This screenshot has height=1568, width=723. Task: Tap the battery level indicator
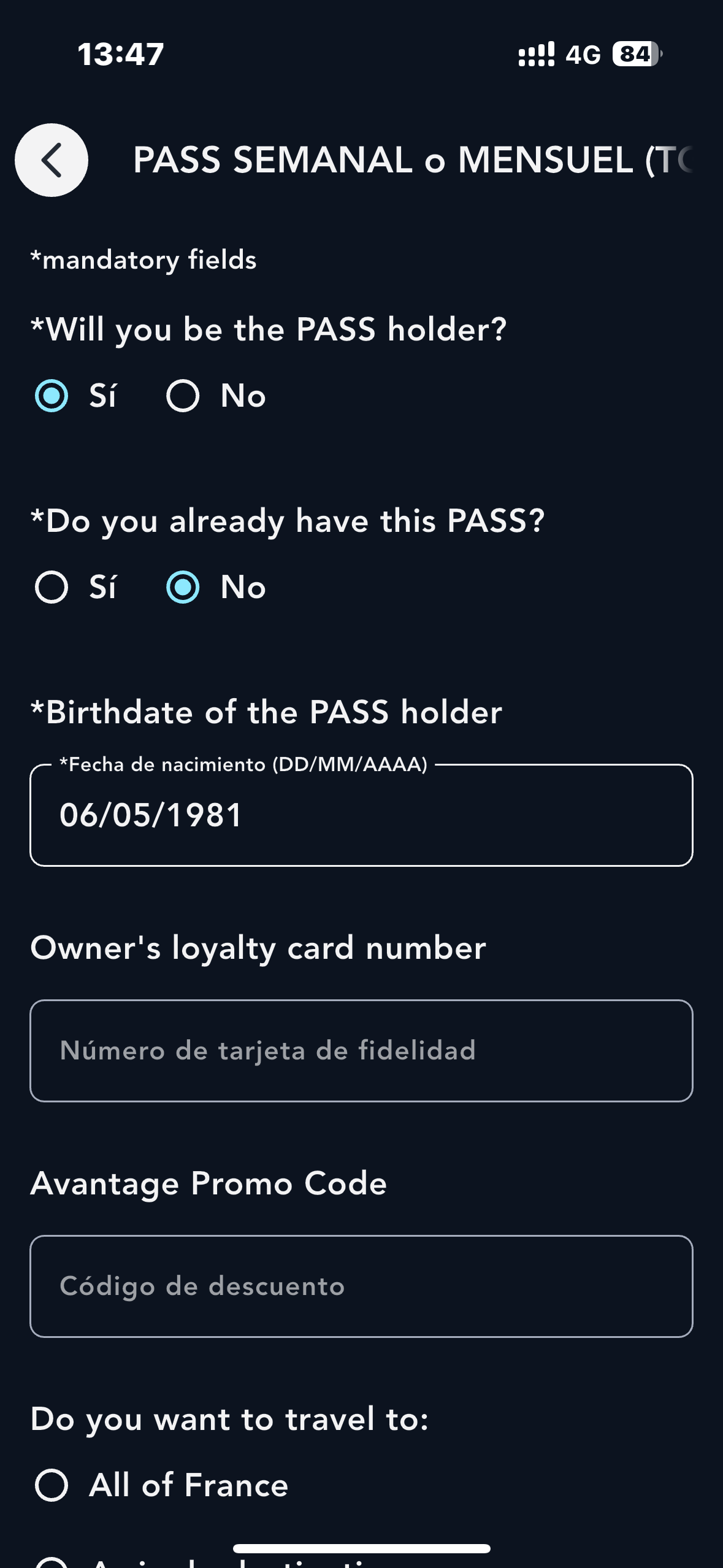(637, 55)
